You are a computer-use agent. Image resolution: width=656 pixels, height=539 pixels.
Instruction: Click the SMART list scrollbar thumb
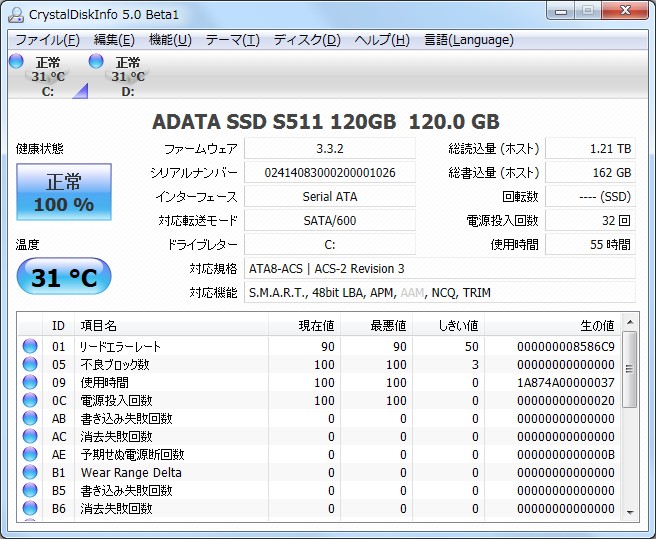tap(629, 369)
